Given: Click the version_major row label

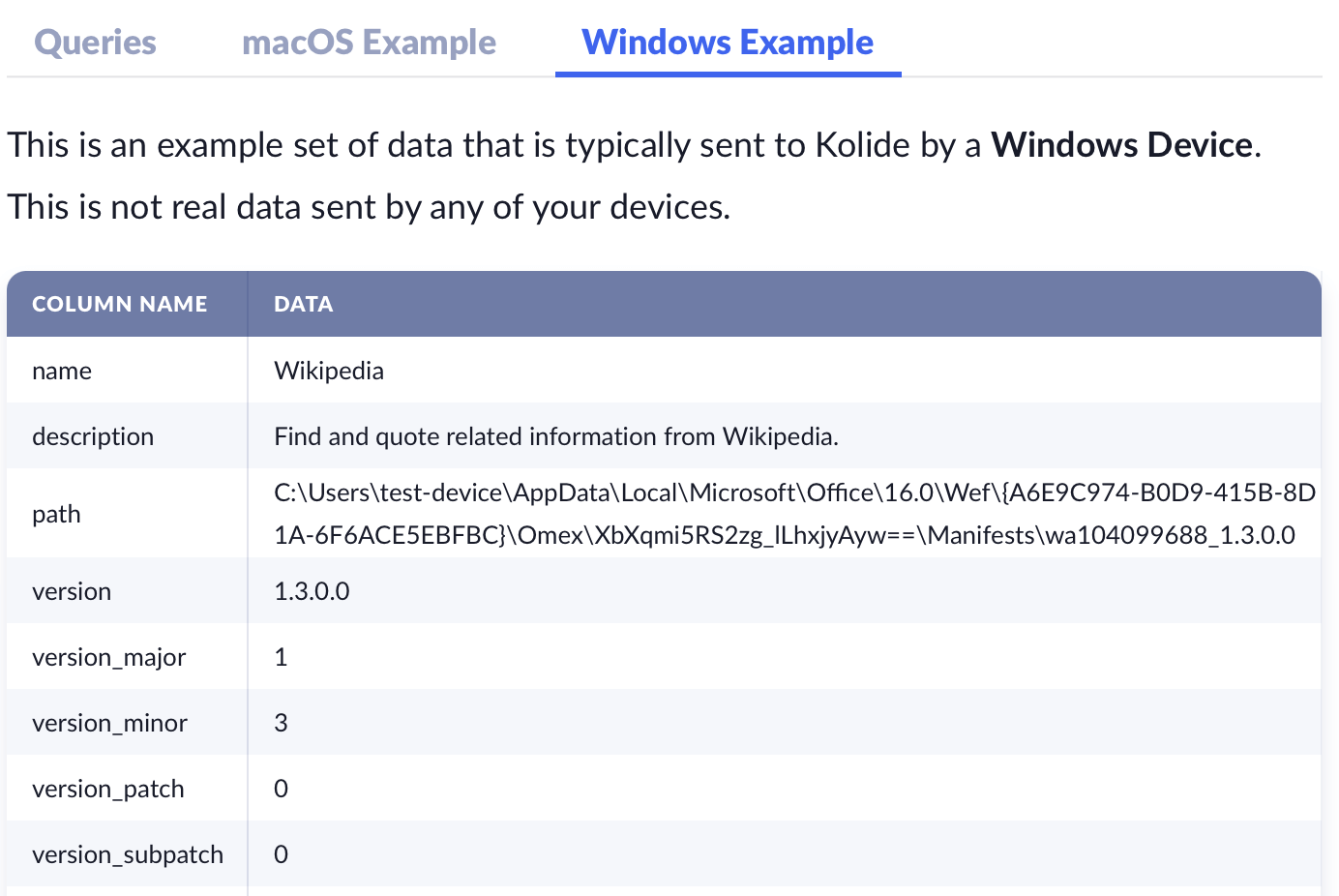Looking at the screenshot, I should [x=108, y=657].
